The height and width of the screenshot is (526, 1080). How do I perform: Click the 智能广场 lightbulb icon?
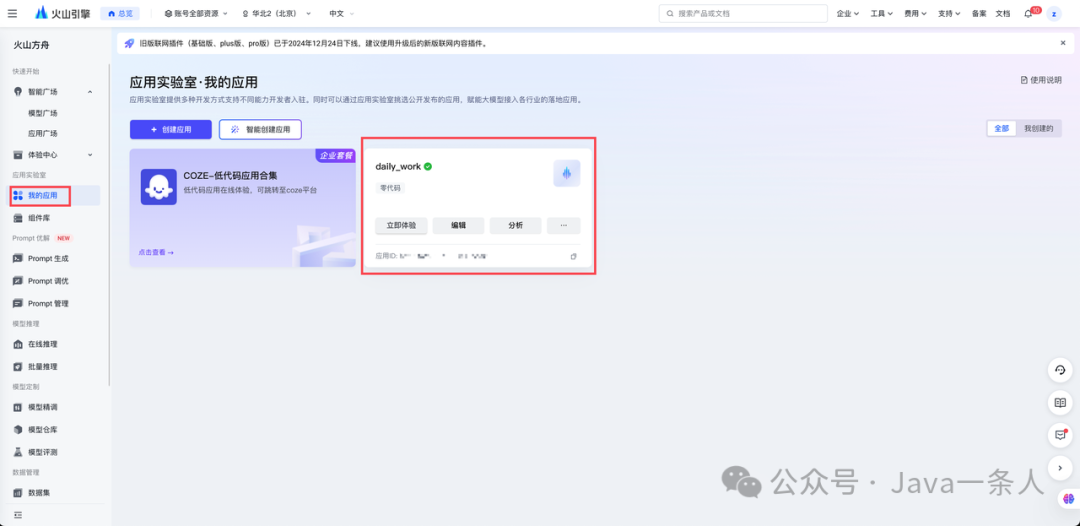(18, 92)
